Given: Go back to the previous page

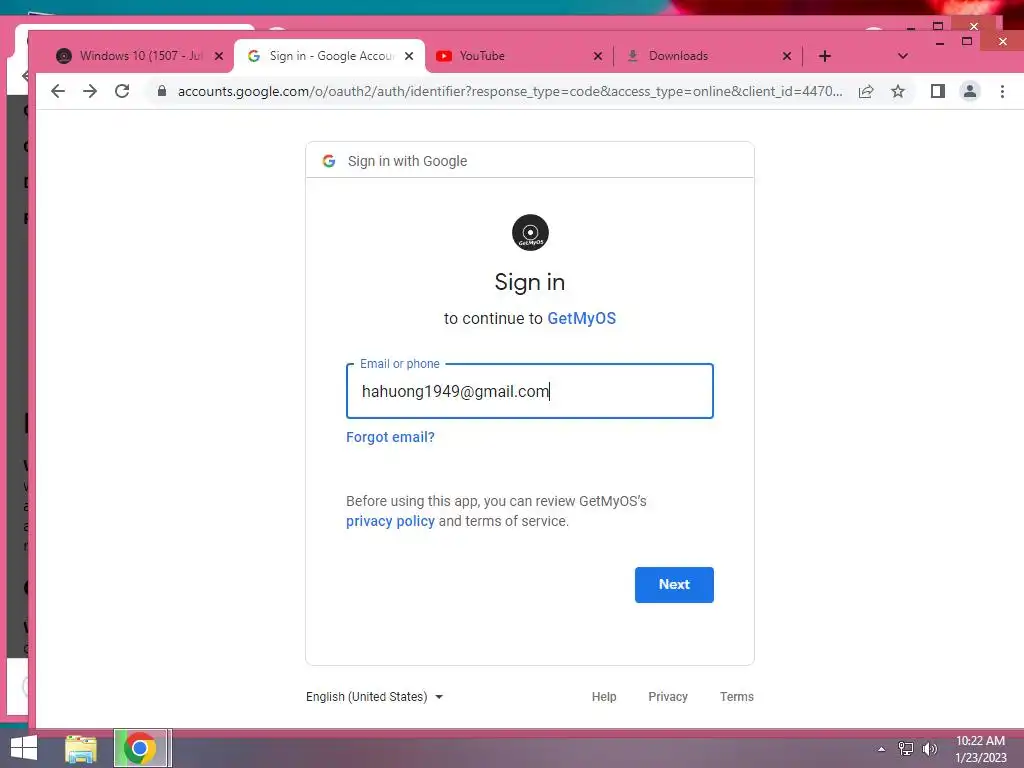Looking at the screenshot, I should tap(58, 91).
